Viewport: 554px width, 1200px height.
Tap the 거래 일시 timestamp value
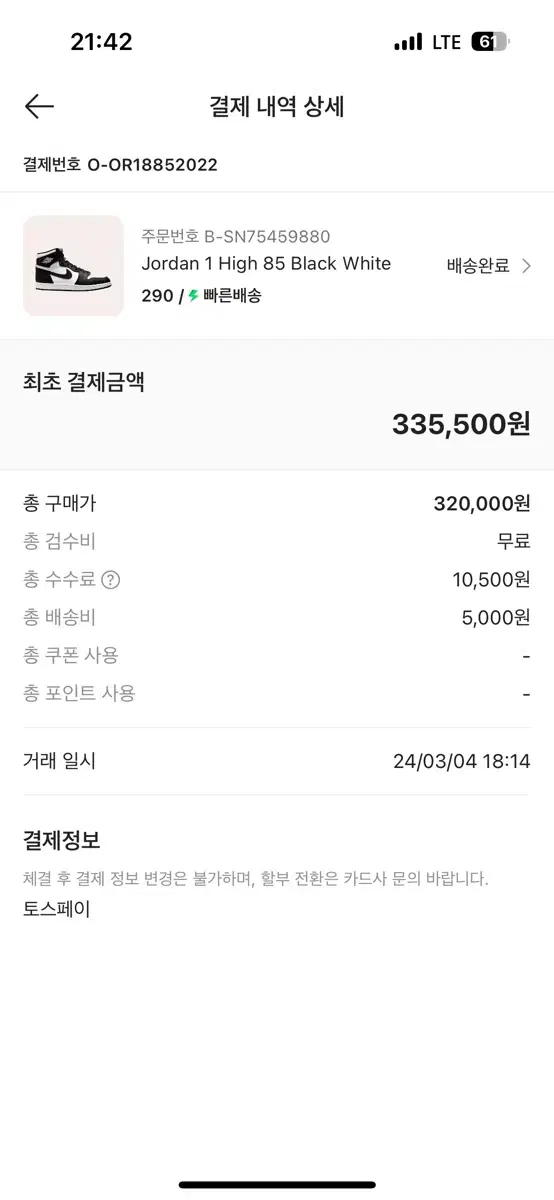point(462,762)
